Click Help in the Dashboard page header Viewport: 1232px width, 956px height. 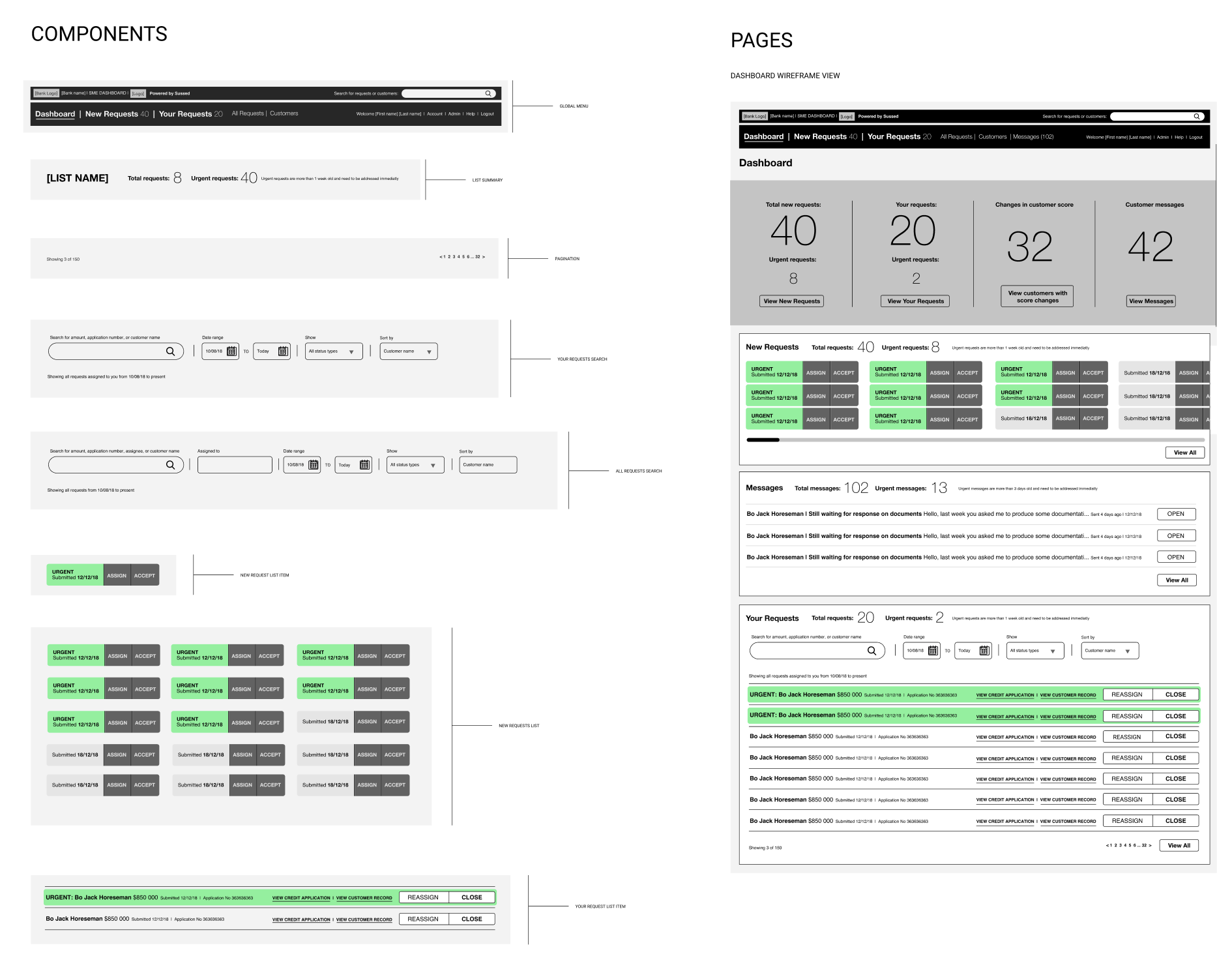click(x=1179, y=138)
